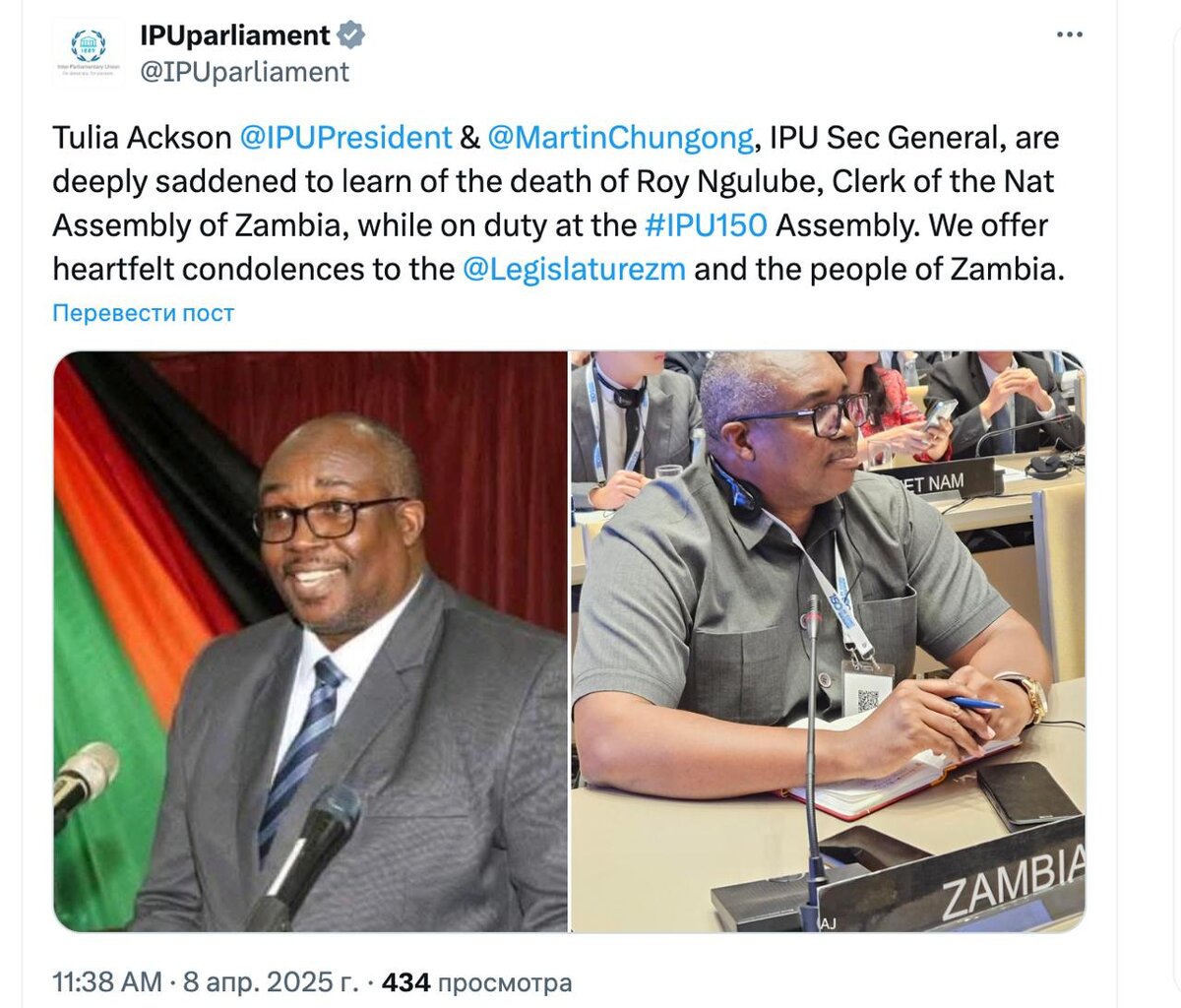Open the @IPUparliament handle link
Viewport: 1181px width, 1008px height.
(x=244, y=72)
